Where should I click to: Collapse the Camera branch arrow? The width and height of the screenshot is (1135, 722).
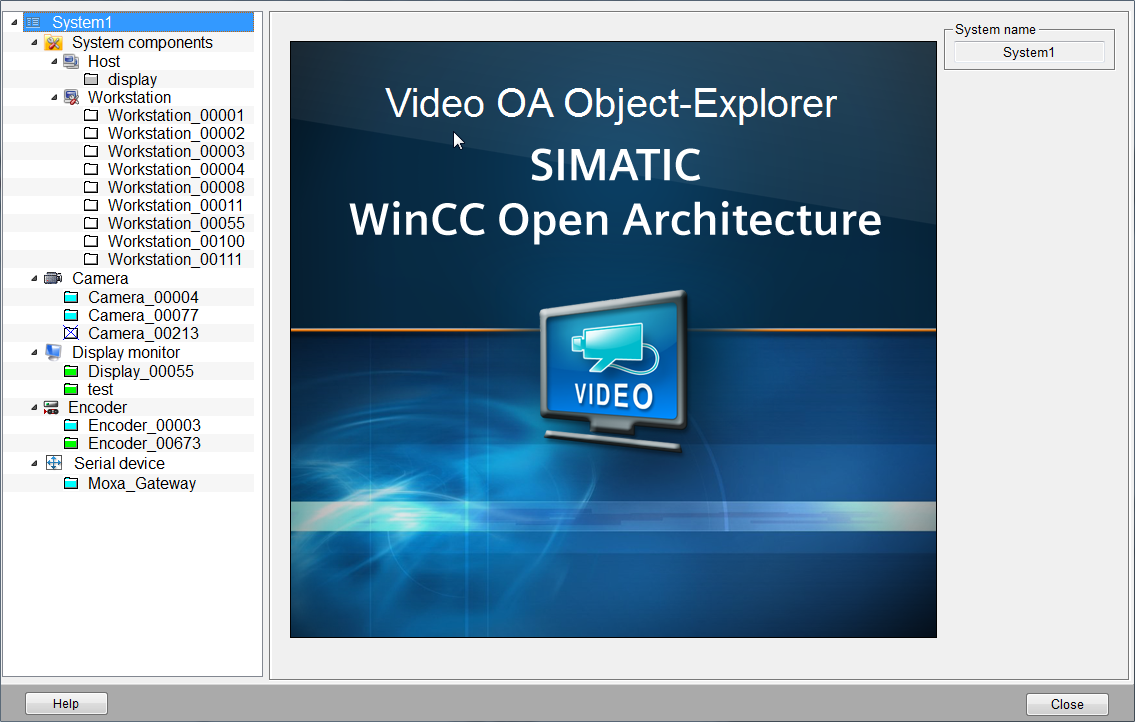tap(35, 278)
